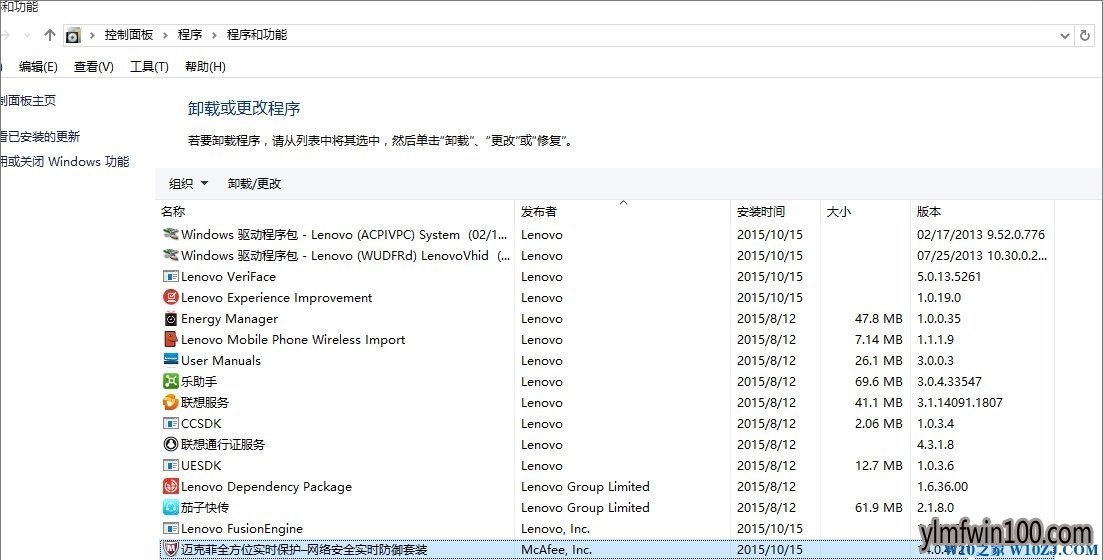This screenshot has height=560, width=1103.
Task: Click the ACPIVPC driver package icon
Action: click(170, 234)
